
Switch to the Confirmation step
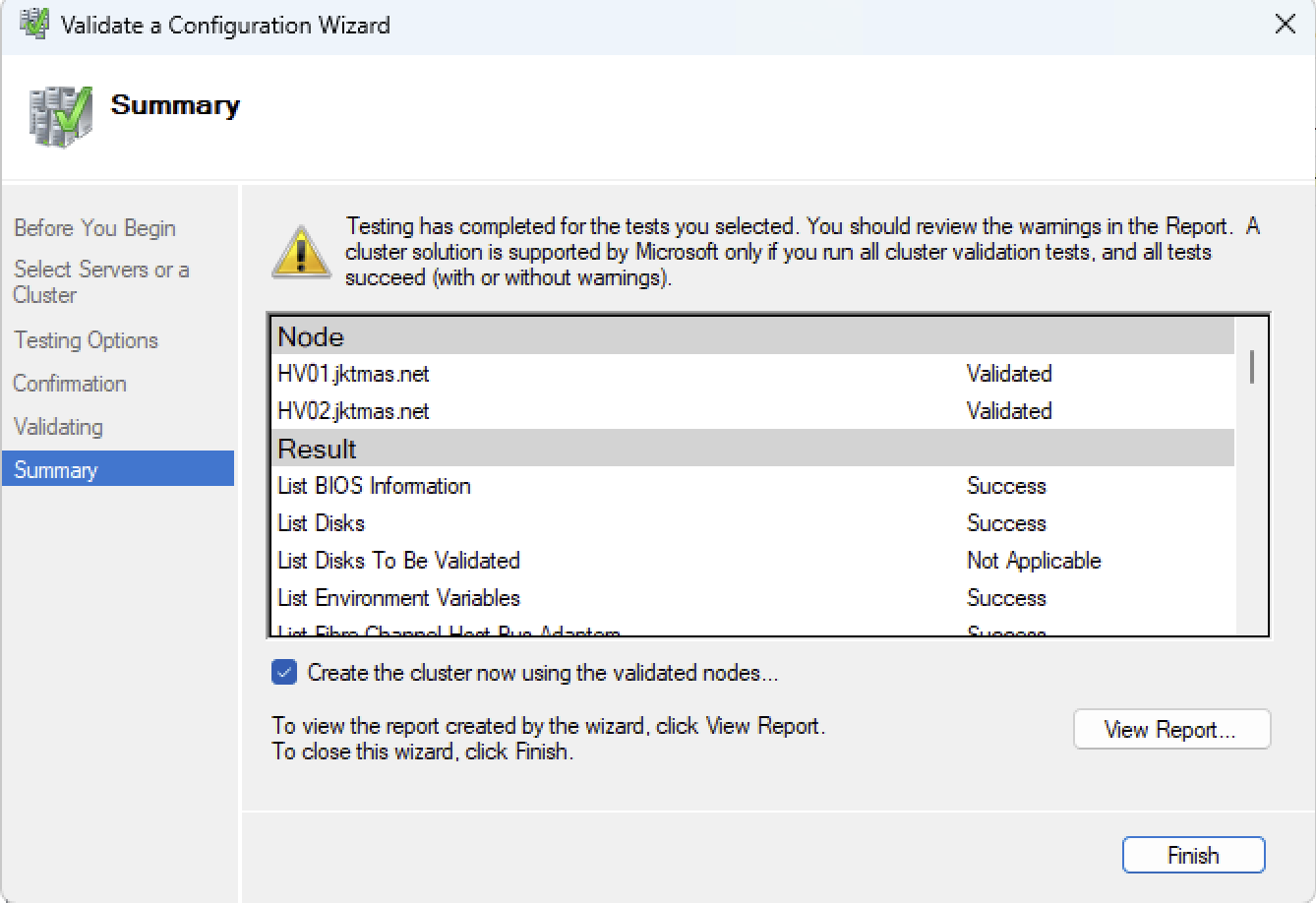[x=70, y=384]
